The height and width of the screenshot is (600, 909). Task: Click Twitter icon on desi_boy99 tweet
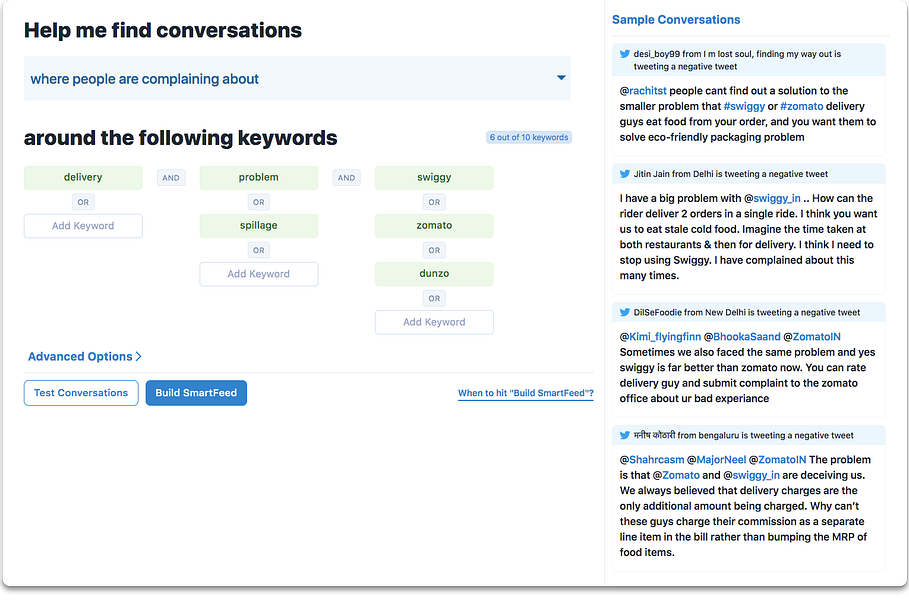625,54
